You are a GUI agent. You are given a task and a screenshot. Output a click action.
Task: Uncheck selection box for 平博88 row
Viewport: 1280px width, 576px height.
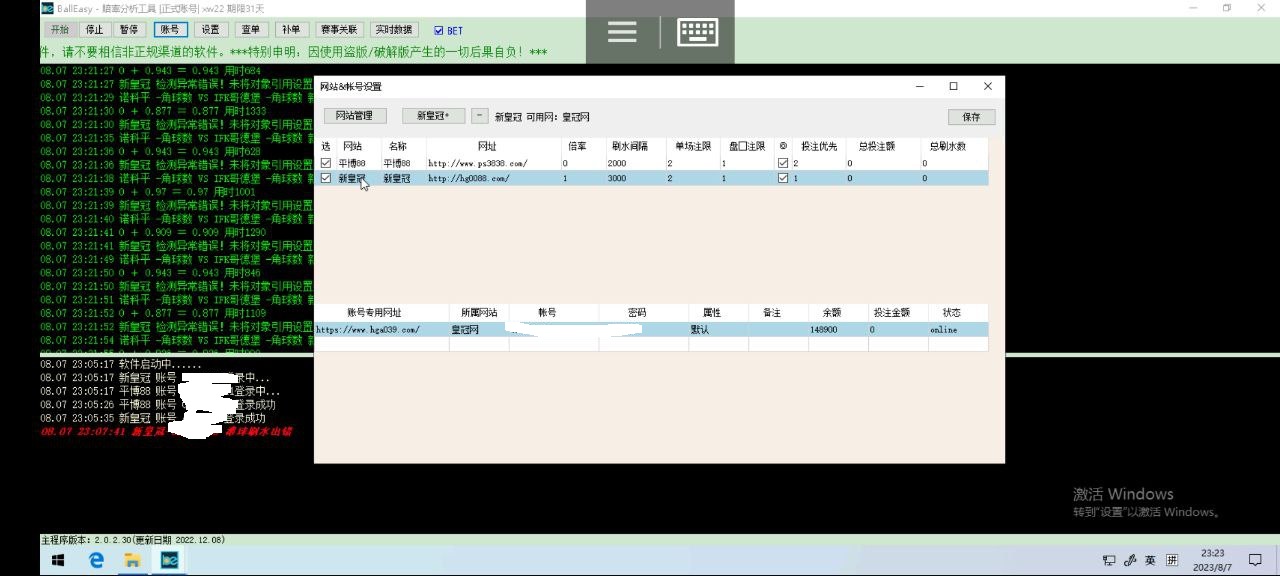[x=326, y=163]
